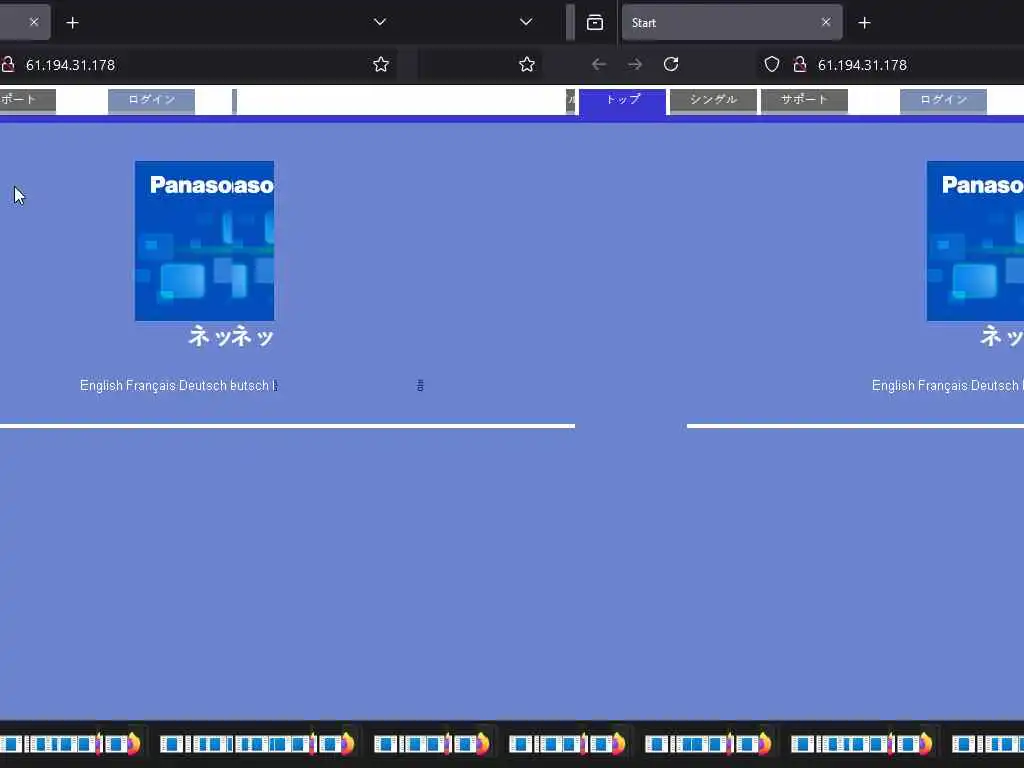
Task: Click the cut-off ポート tab
Action: point(27,101)
